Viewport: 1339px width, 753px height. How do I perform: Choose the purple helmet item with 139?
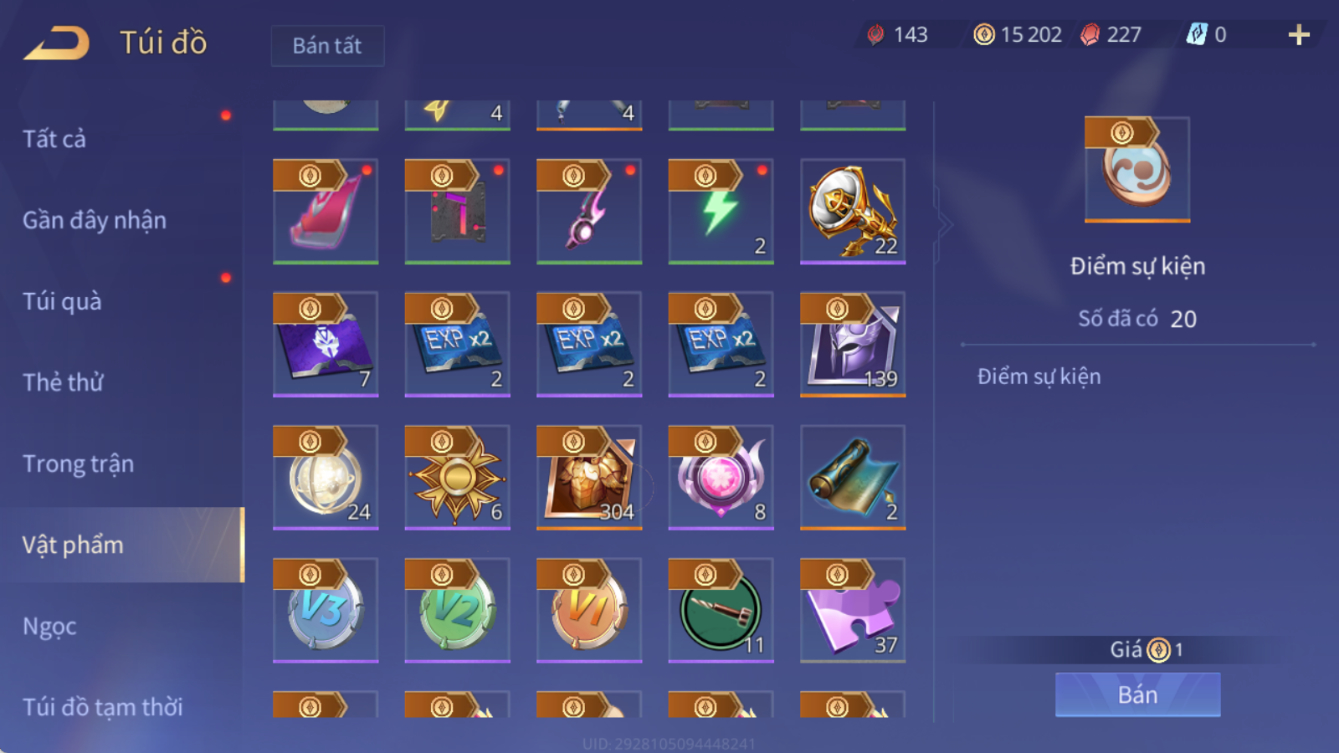point(853,345)
